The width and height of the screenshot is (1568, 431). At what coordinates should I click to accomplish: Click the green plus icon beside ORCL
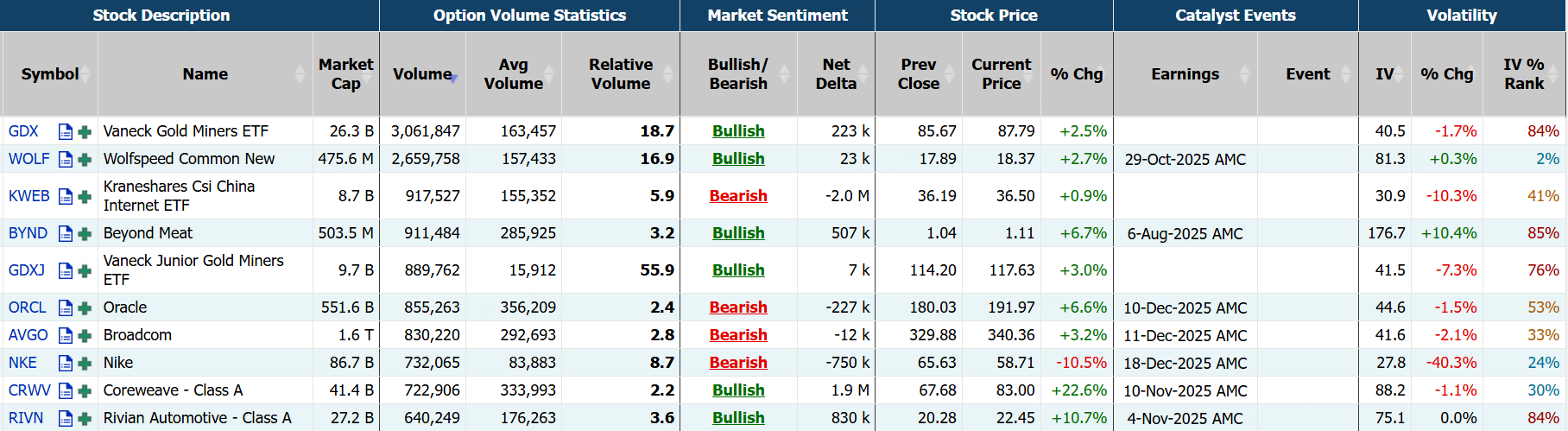[85, 308]
